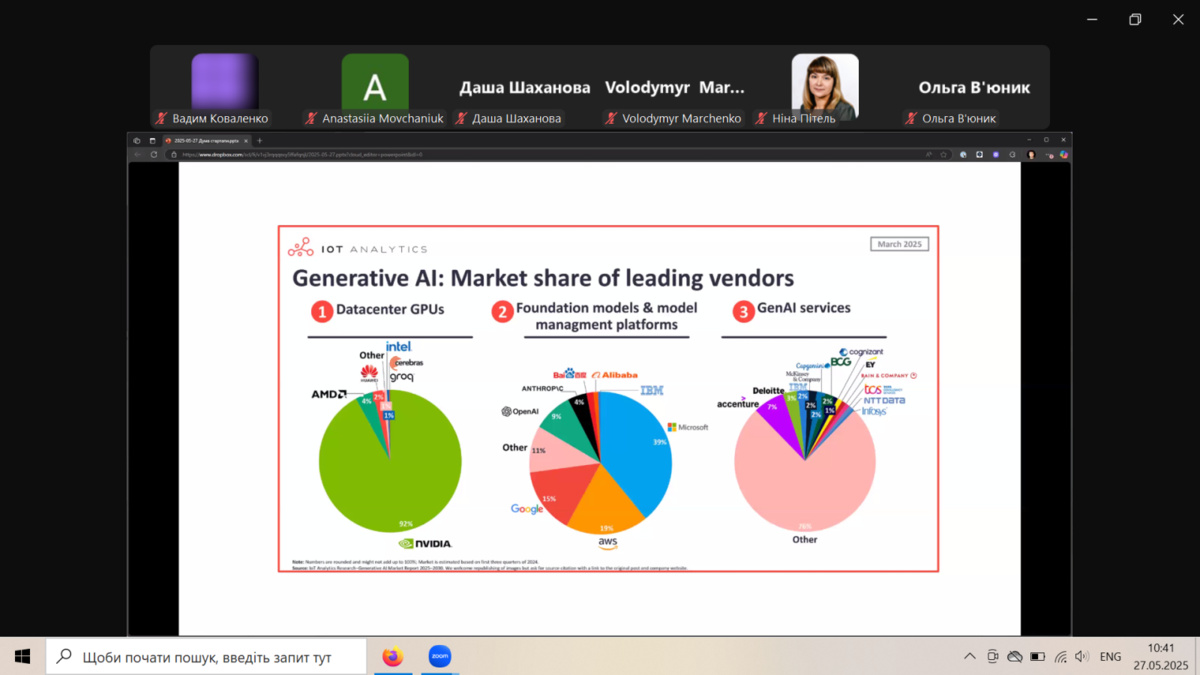Select Вадим Коваленко's purple video tile
The height and width of the screenshot is (675, 1200).
[x=225, y=82]
